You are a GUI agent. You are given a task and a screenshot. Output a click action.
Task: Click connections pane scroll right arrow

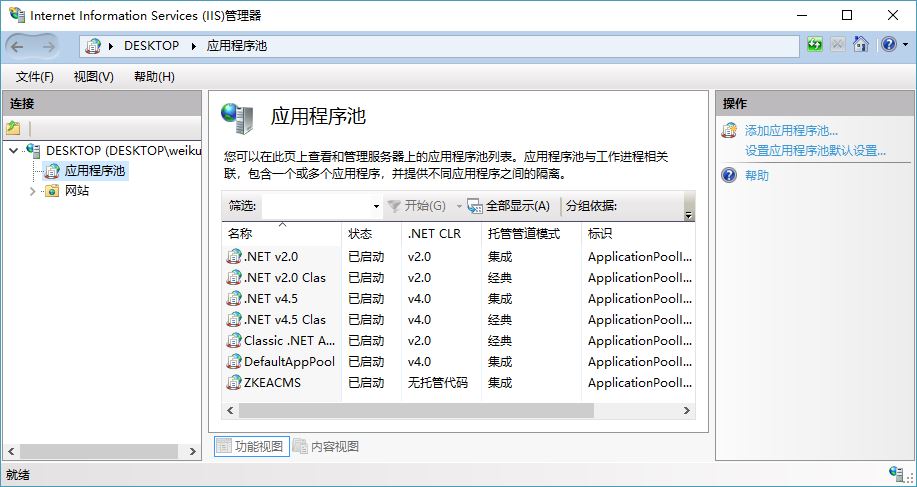tap(193, 451)
